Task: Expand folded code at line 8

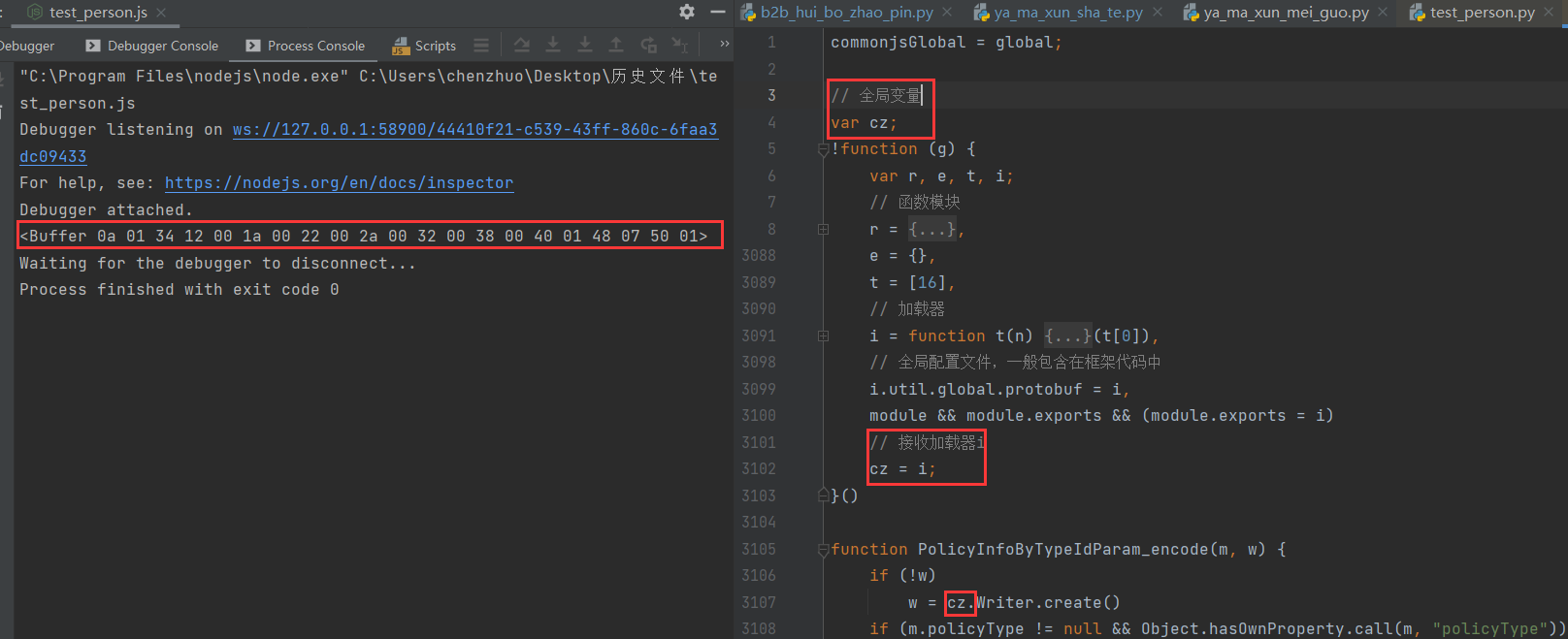Action: [x=823, y=230]
